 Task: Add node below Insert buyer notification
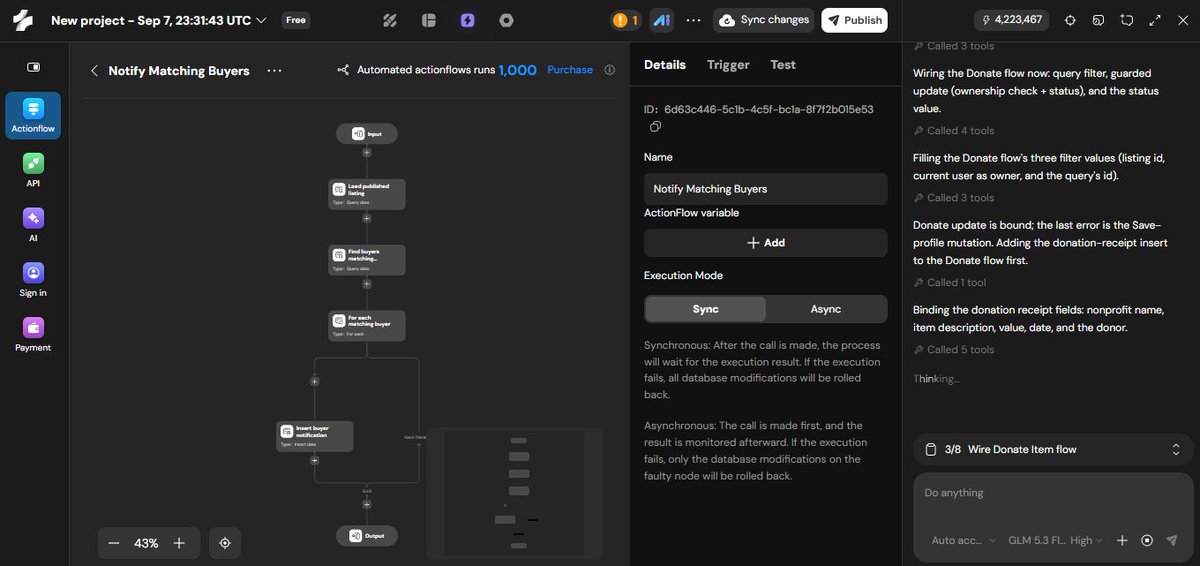[314, 460]
